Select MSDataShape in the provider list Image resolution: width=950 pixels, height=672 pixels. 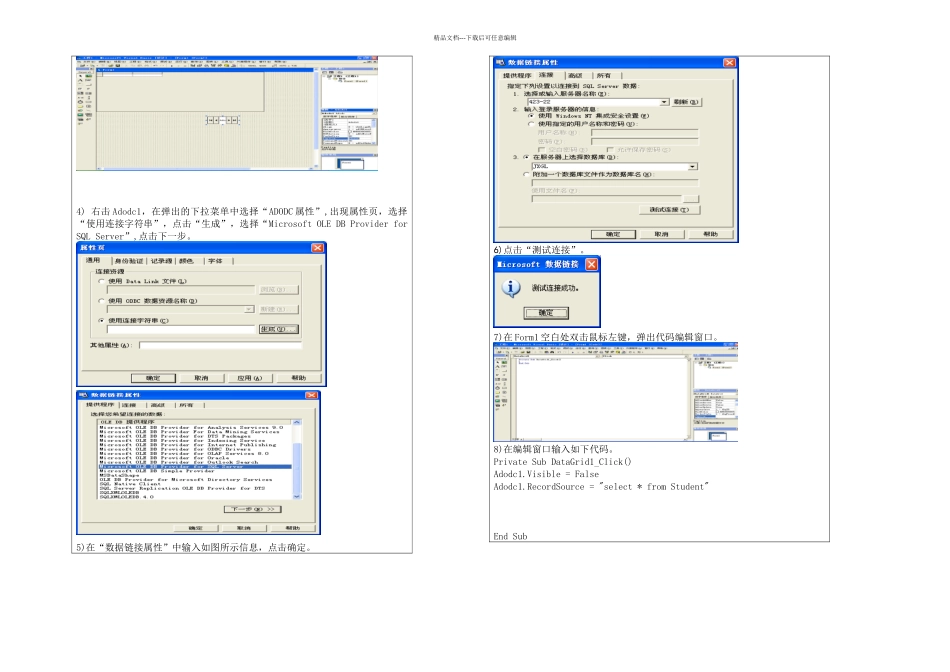tap(118, 475)
